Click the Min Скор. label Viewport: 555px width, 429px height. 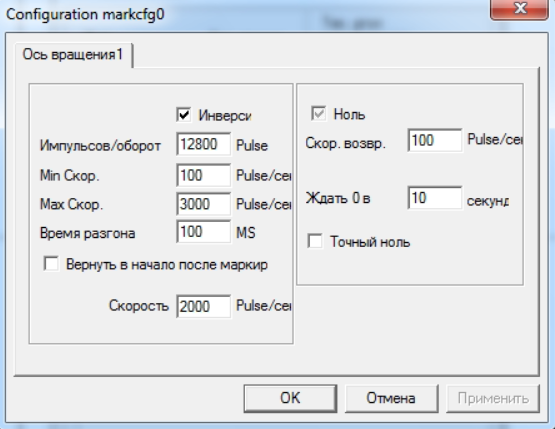(69, 176)
